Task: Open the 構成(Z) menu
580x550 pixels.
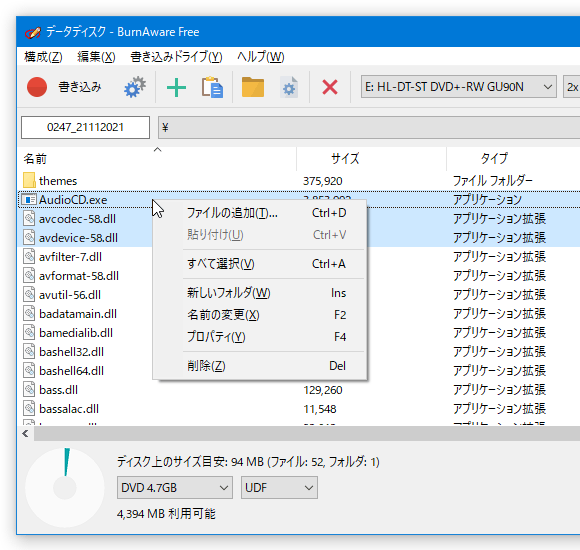Action: [x=43, y=57]
